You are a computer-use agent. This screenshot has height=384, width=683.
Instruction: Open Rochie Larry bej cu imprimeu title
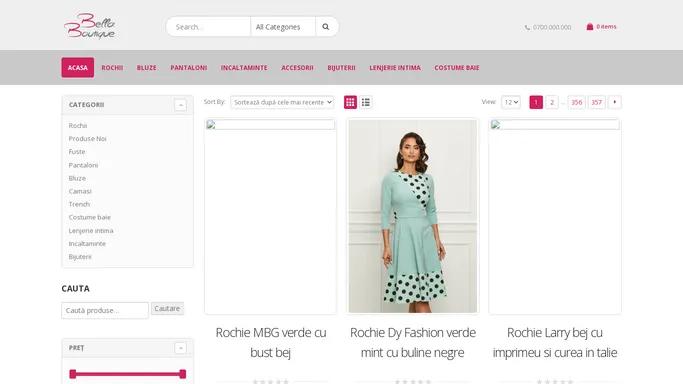point(555,342)
